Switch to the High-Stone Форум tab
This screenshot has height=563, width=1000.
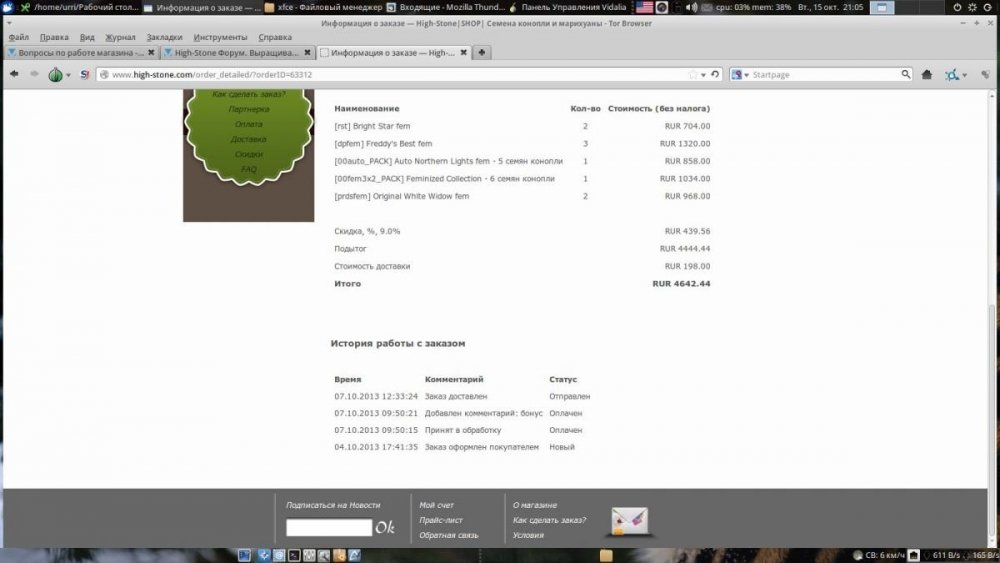coord(237,52)
